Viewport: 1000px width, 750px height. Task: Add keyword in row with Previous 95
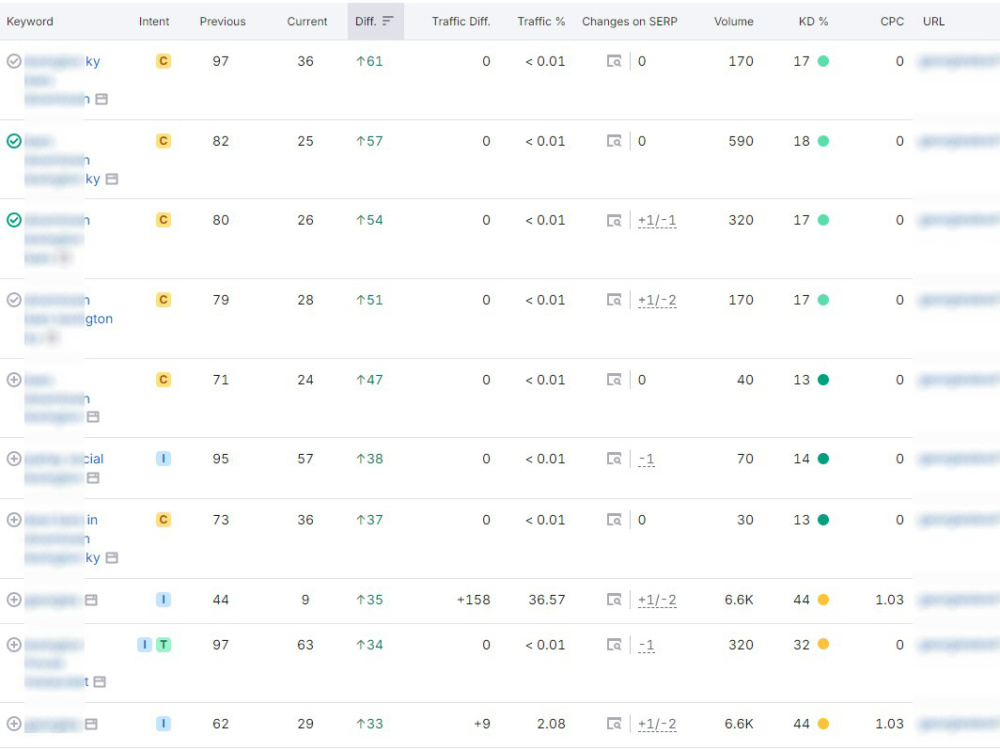point(14,459)
